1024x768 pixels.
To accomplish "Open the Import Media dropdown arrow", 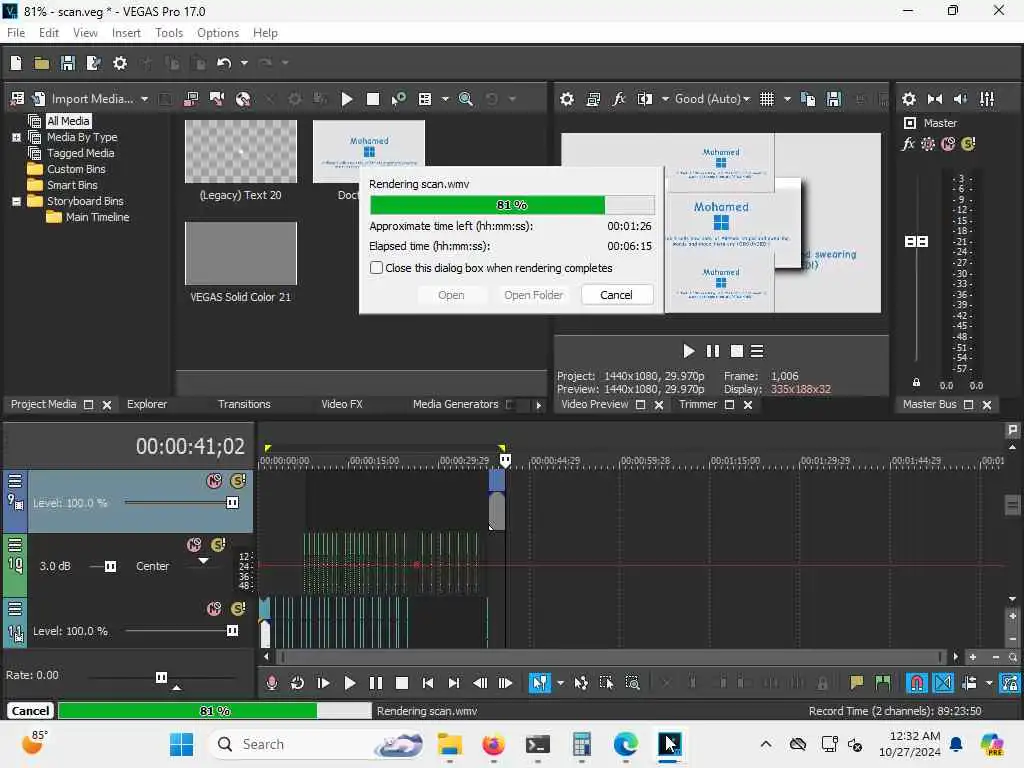I will click(144, 99).
